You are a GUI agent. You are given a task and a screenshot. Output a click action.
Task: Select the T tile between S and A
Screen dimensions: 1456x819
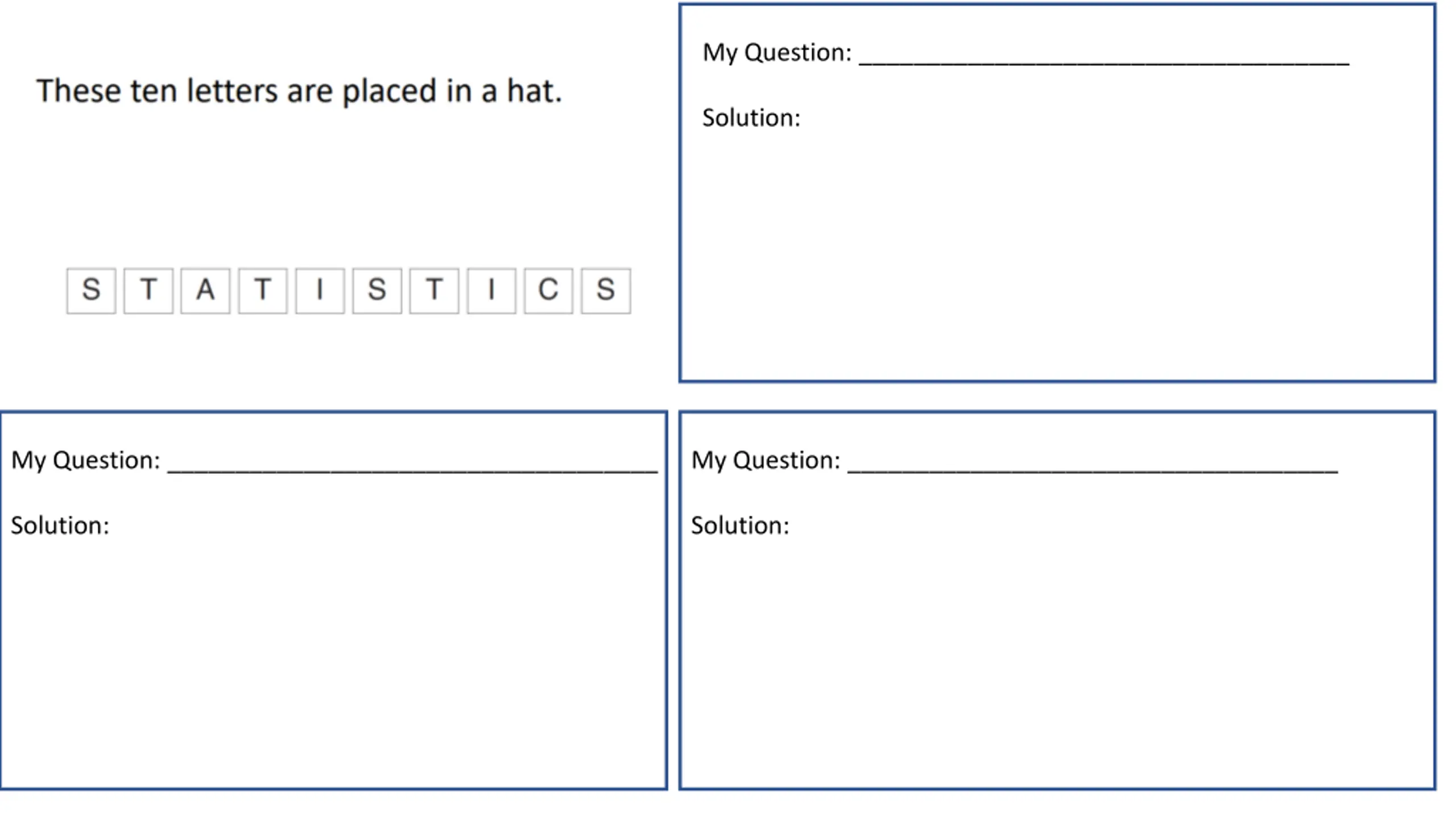pyautogui.click(x=148, y=291)
